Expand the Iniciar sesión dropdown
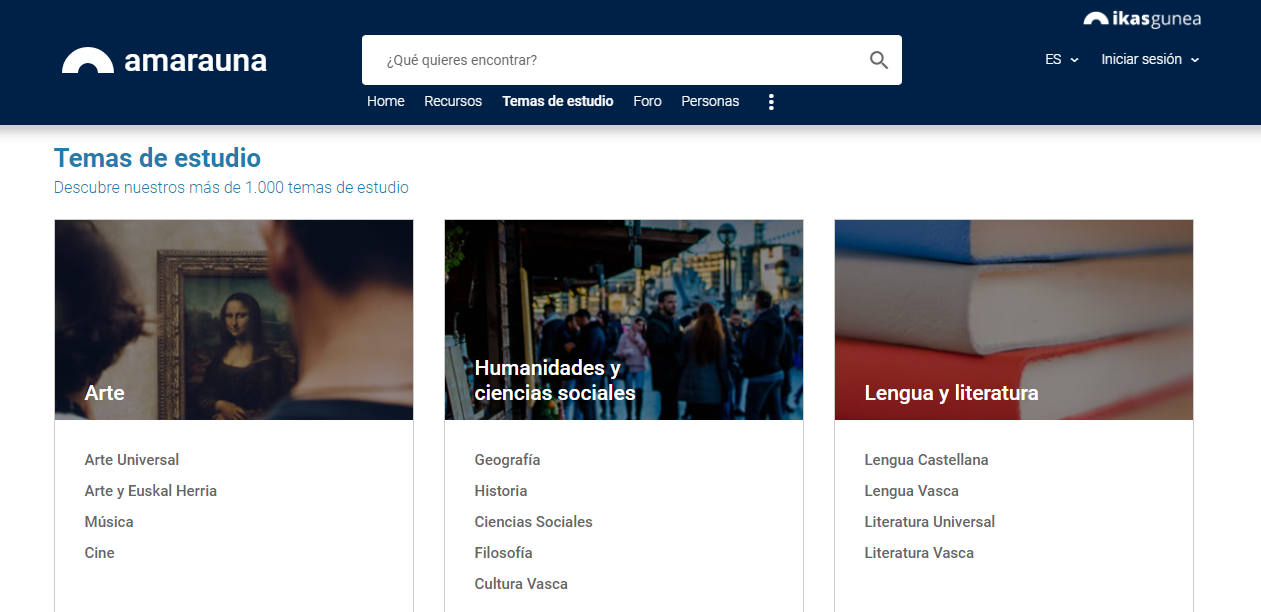Screen dimensions: 1261x612 [1149, 60]
